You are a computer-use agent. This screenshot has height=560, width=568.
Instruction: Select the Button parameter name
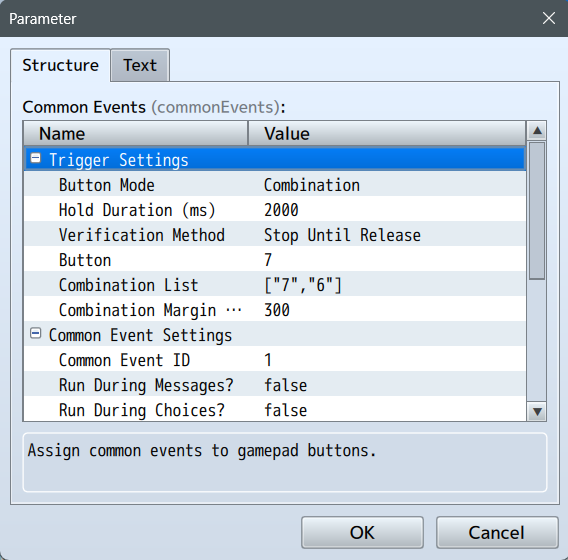point(85,259)
